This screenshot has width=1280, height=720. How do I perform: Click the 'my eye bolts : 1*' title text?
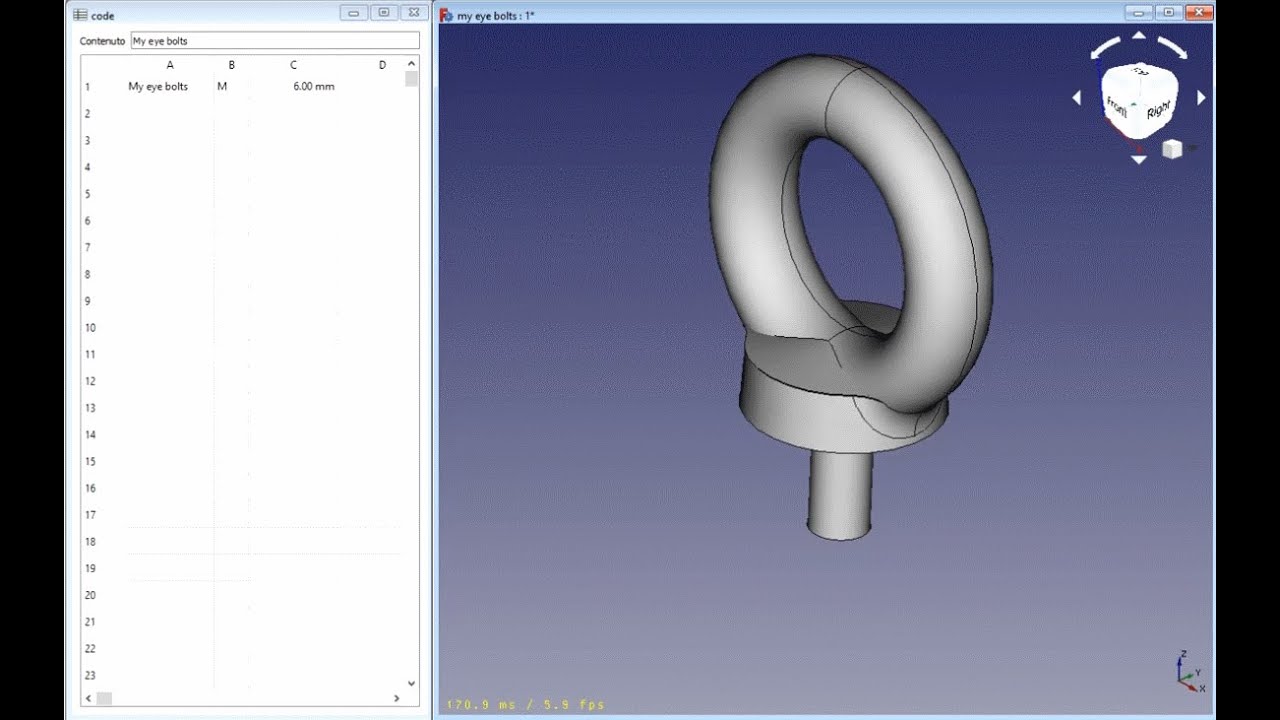pyautogui.click(x=496, y=16)
